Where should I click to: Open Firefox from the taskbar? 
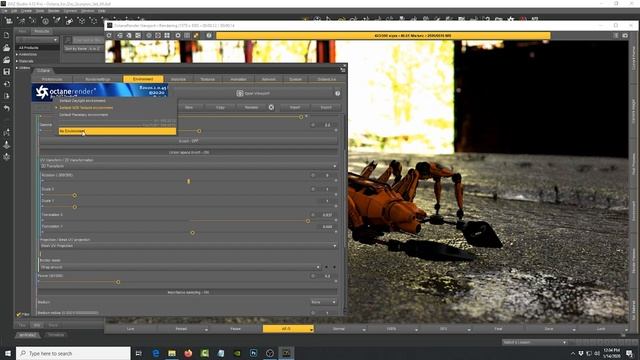tap(188, 353)
